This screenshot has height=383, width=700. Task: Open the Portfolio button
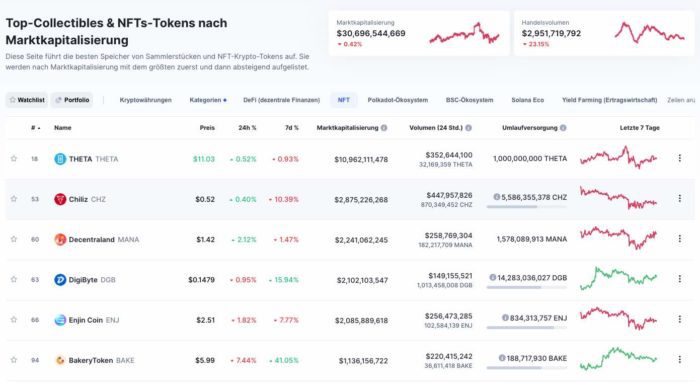(x=72, y=100)
